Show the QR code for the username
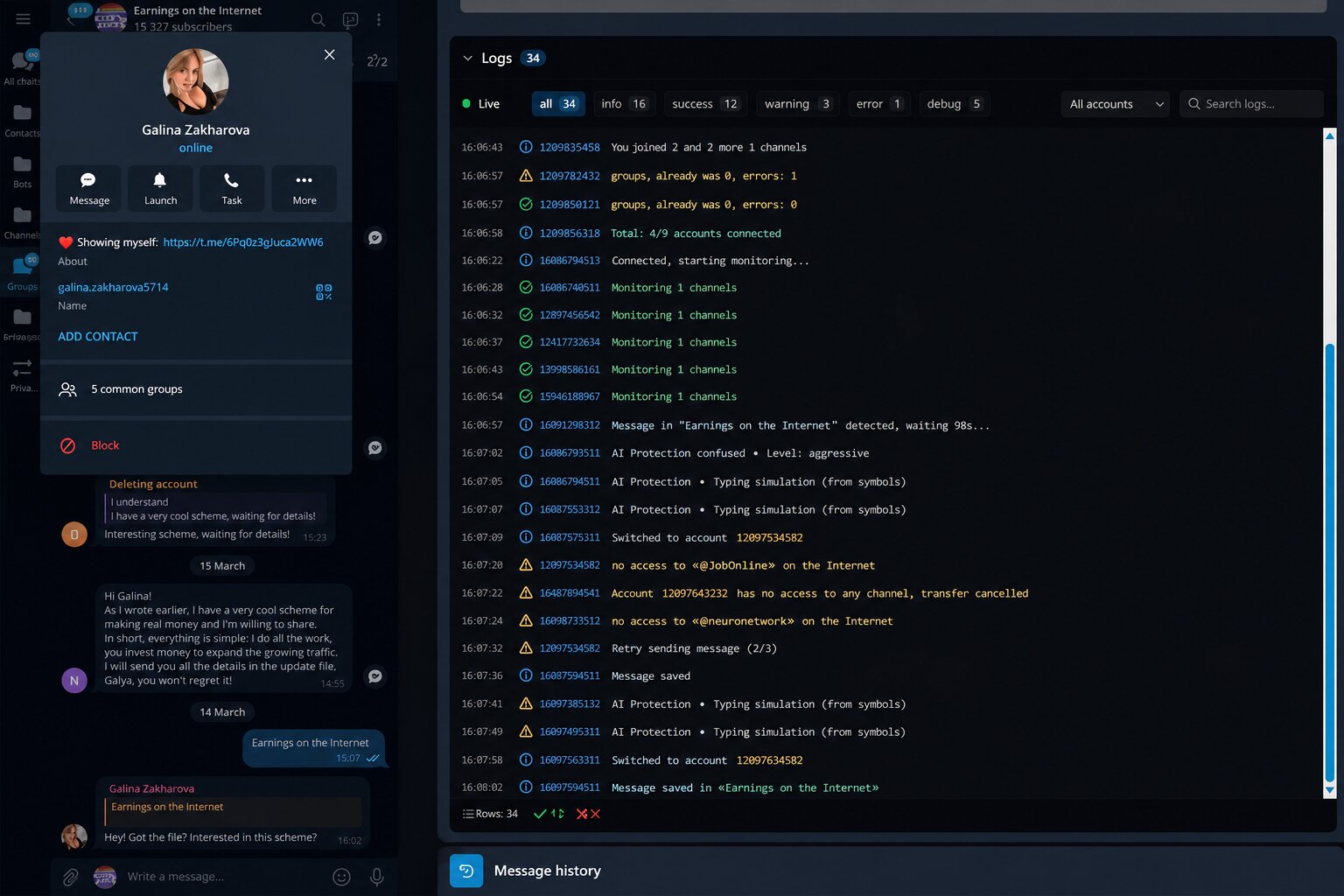This screenshot has width=1344, height=896. point(324,292)
